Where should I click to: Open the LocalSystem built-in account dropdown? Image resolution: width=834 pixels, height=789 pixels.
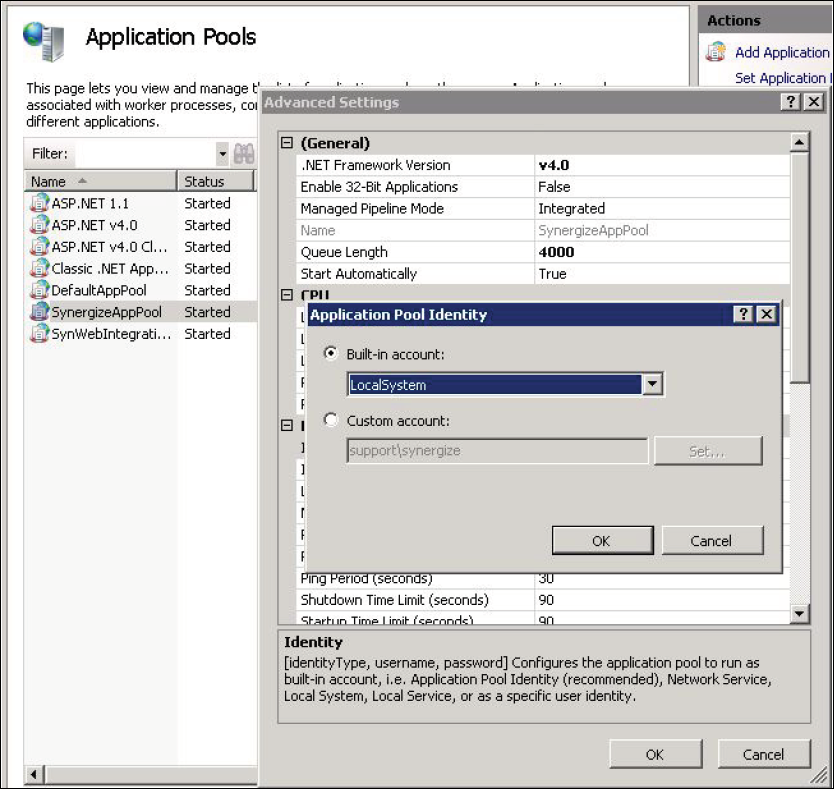click(652, 385)
